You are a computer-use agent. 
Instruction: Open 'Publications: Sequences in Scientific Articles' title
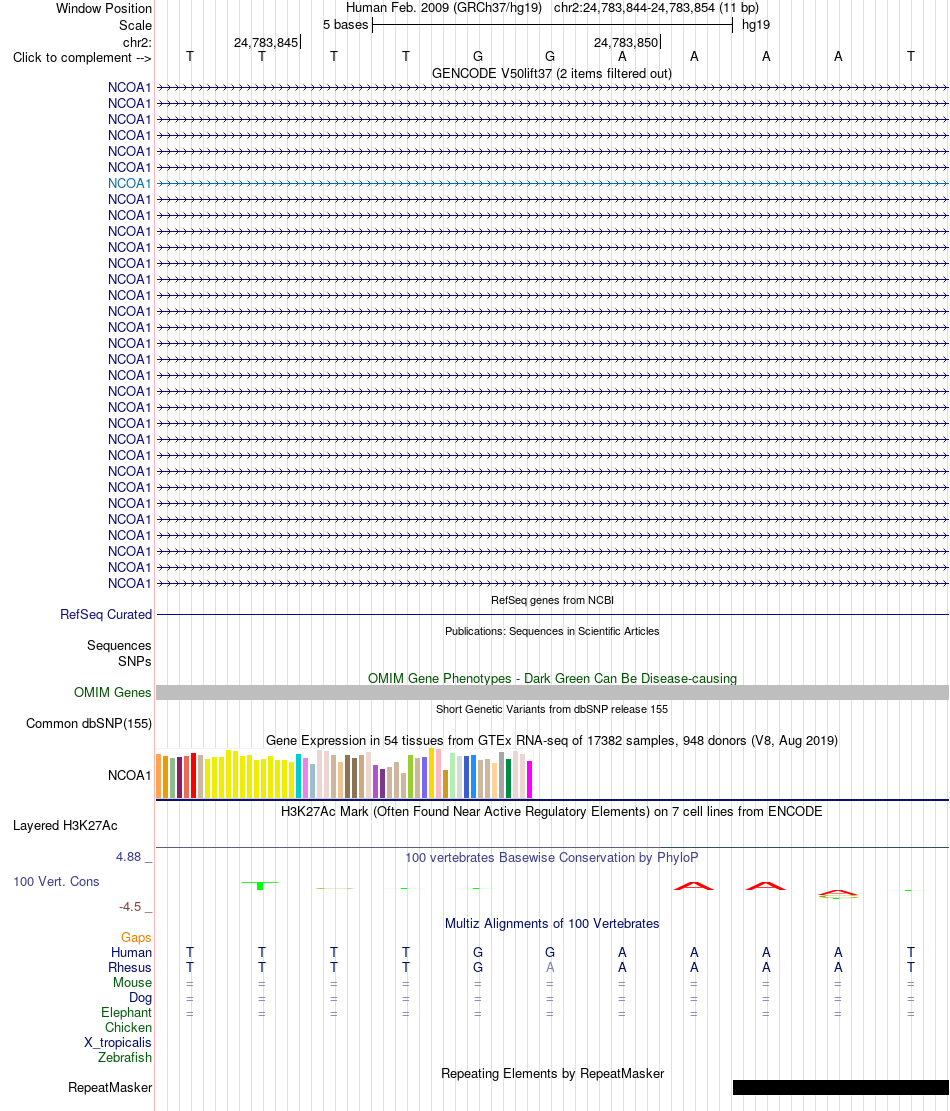[552, 631]
